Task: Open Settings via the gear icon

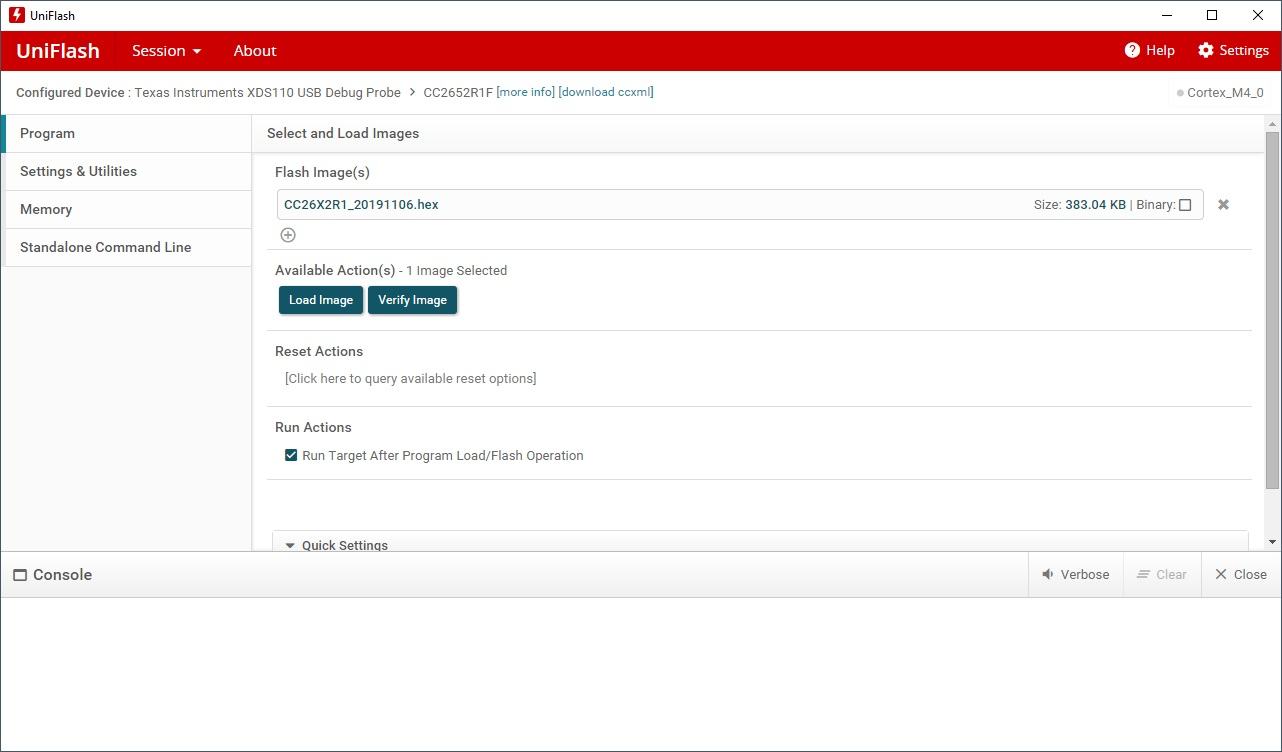Action: point(1205,50)
